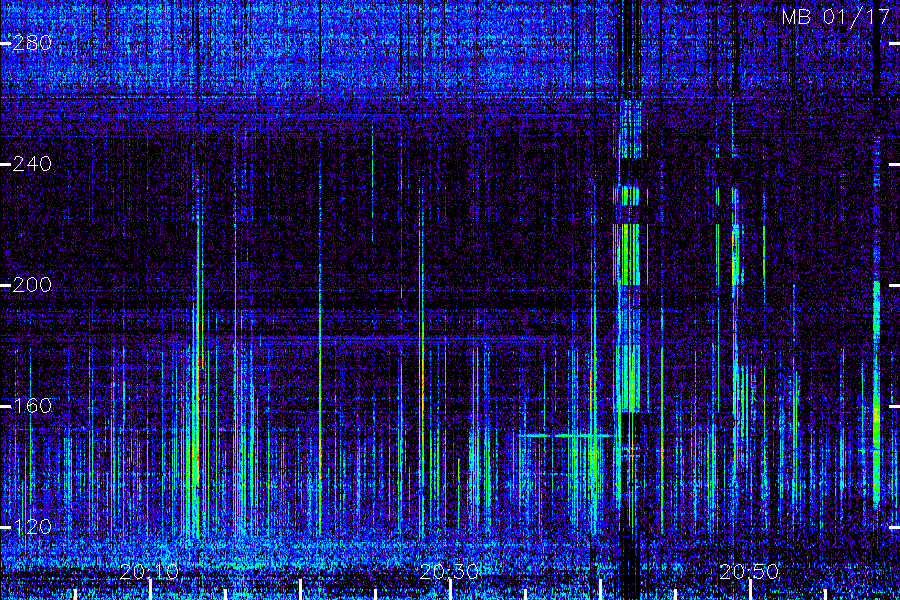Screen dimensions: 900x600
Task: Click the 280 frequency axis label
Action: 32,43
